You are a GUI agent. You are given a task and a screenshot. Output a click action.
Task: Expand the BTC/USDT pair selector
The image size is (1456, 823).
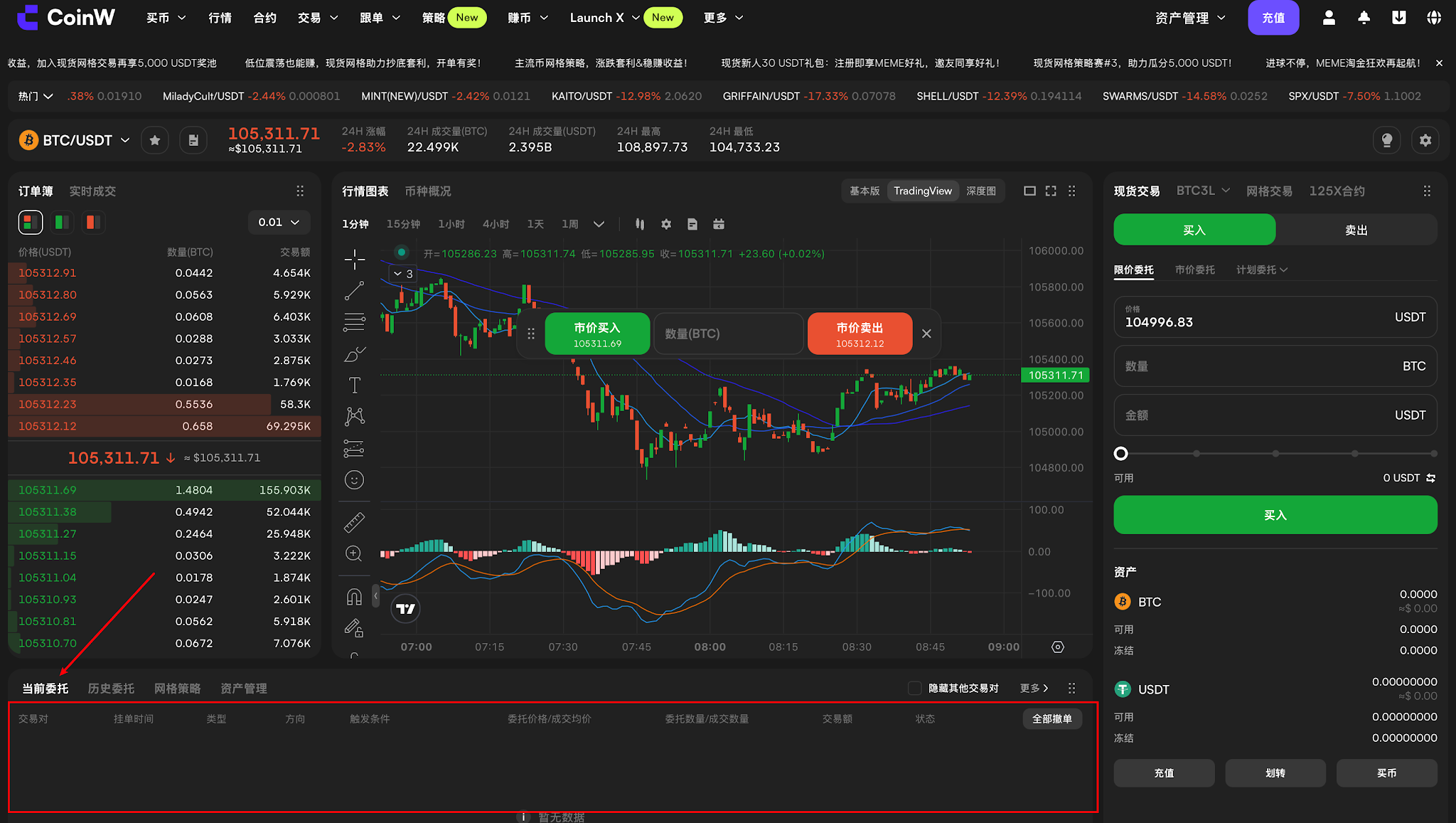pos(125,140)
